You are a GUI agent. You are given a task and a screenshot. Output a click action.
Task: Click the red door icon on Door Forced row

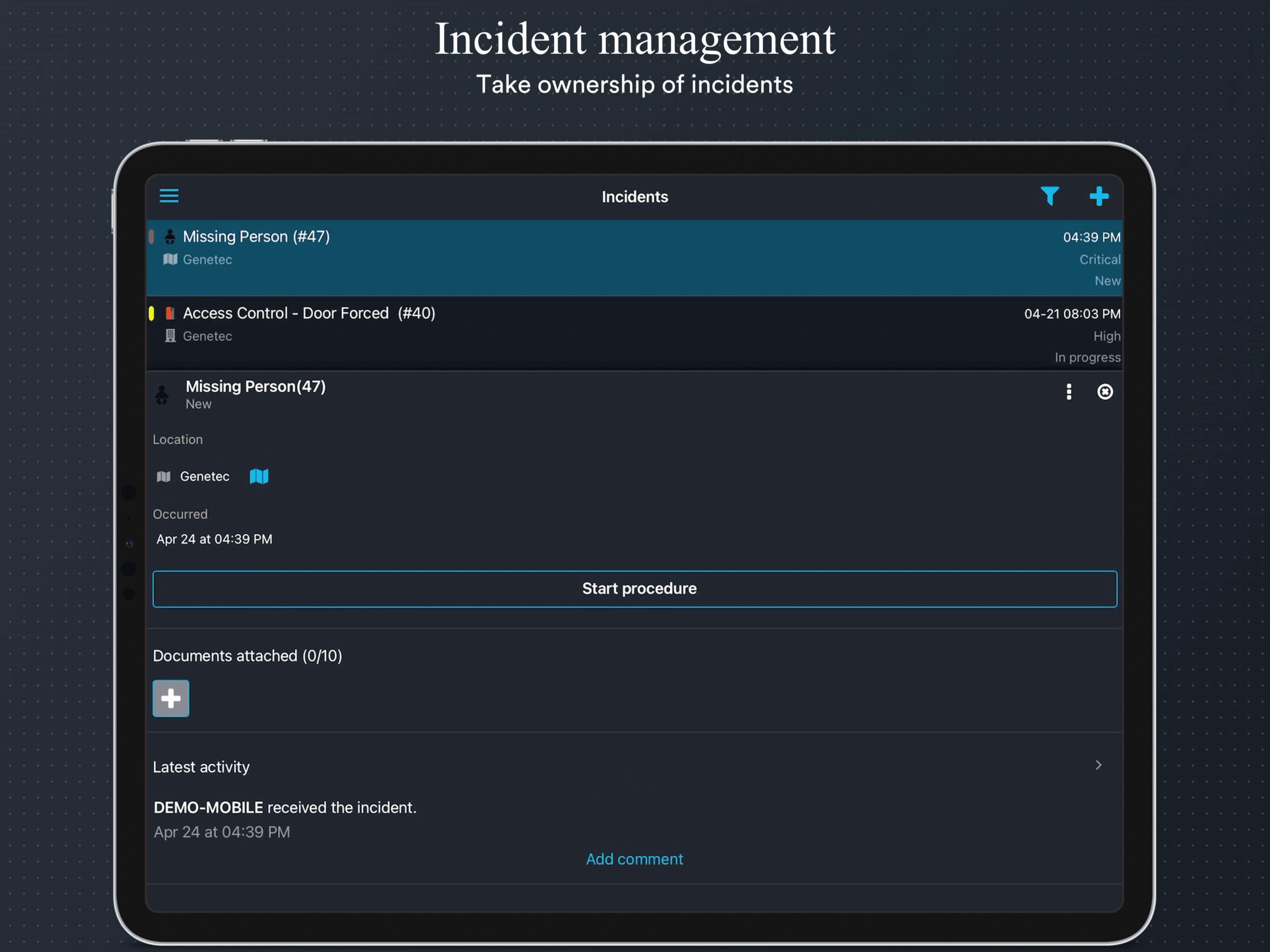(x=170, y=313)
